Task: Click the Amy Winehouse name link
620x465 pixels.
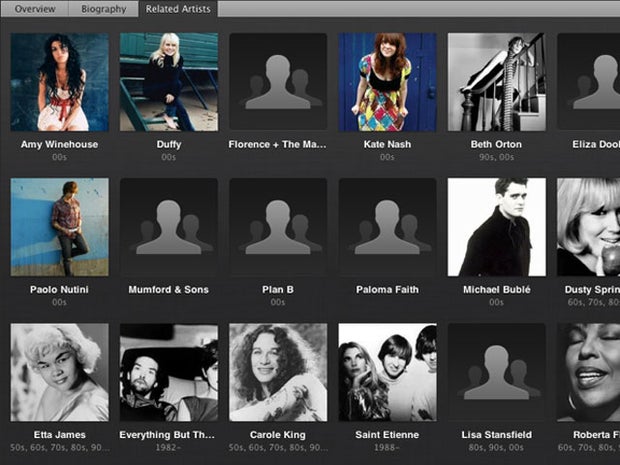Action: (59, 144)
